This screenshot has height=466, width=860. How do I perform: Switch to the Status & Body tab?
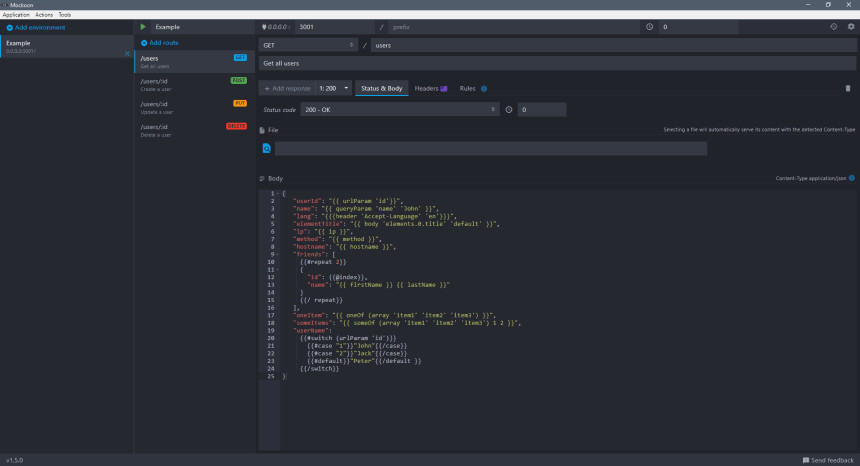382,88
